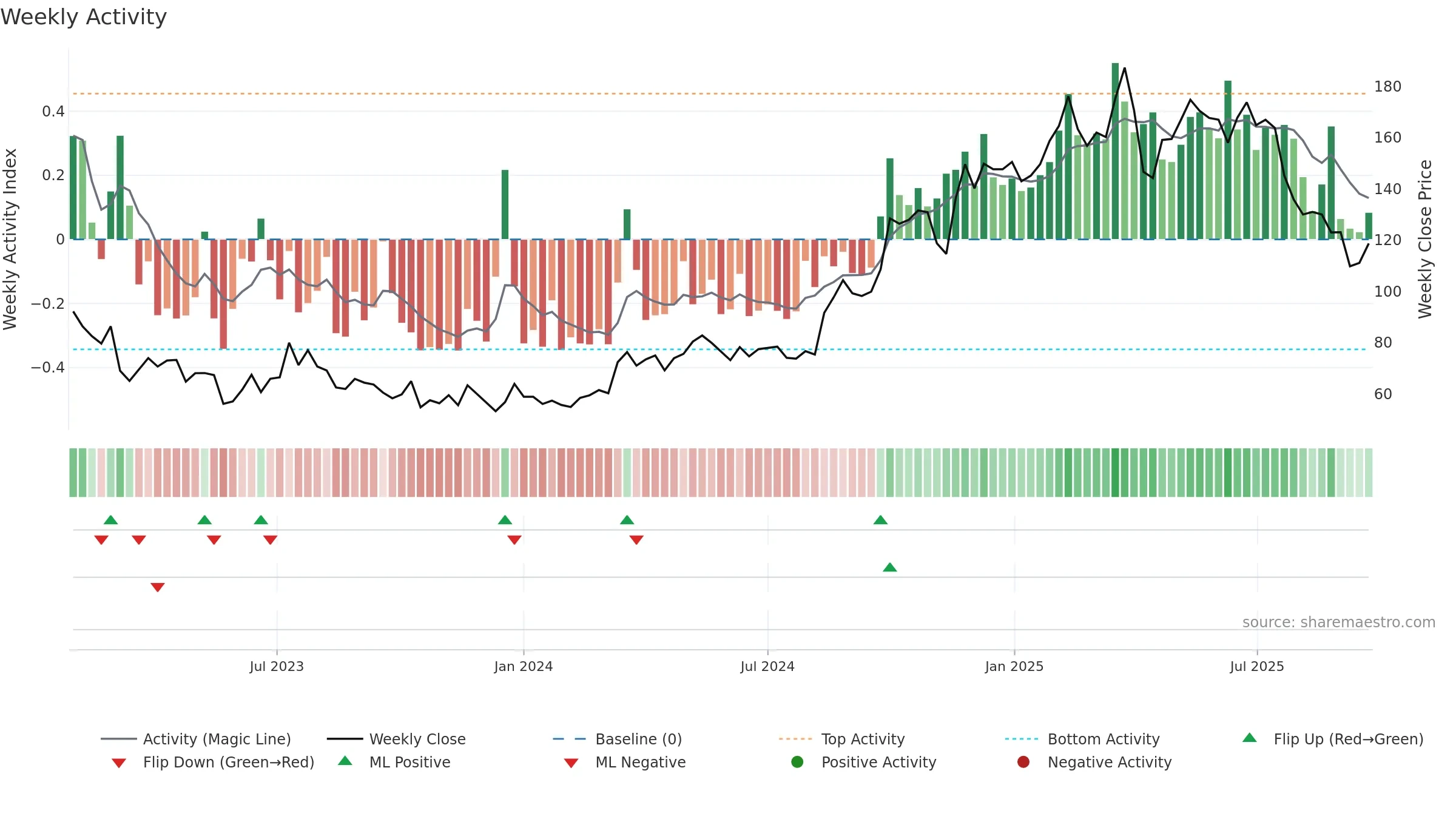
Task: Click the orange dotted Top Activity legend line
Action: (795, 739)
